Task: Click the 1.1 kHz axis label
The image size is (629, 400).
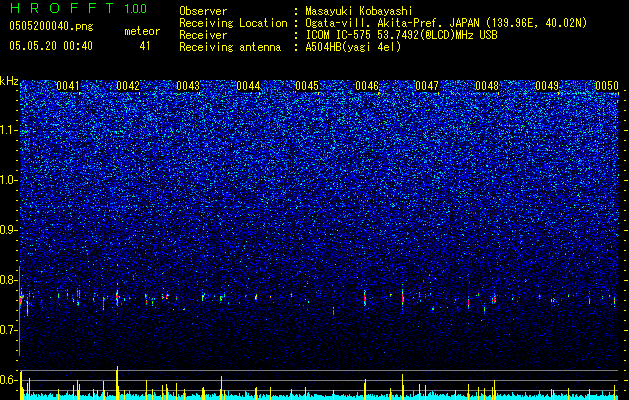Action: pos(9,130)
